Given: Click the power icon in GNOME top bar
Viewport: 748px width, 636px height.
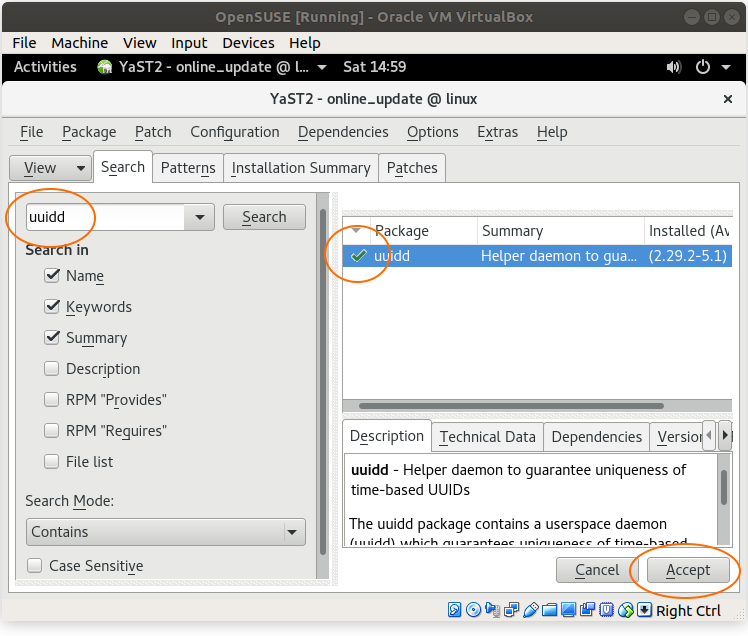Looking at the screenshot, I should click(x=703, y=67).
